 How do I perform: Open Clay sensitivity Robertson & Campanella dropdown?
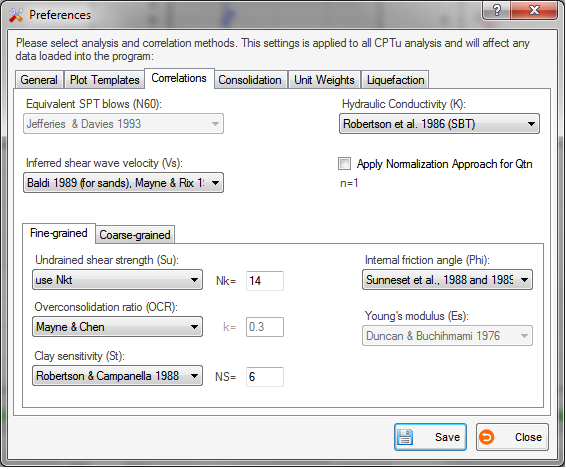click(x=117, y=376)
